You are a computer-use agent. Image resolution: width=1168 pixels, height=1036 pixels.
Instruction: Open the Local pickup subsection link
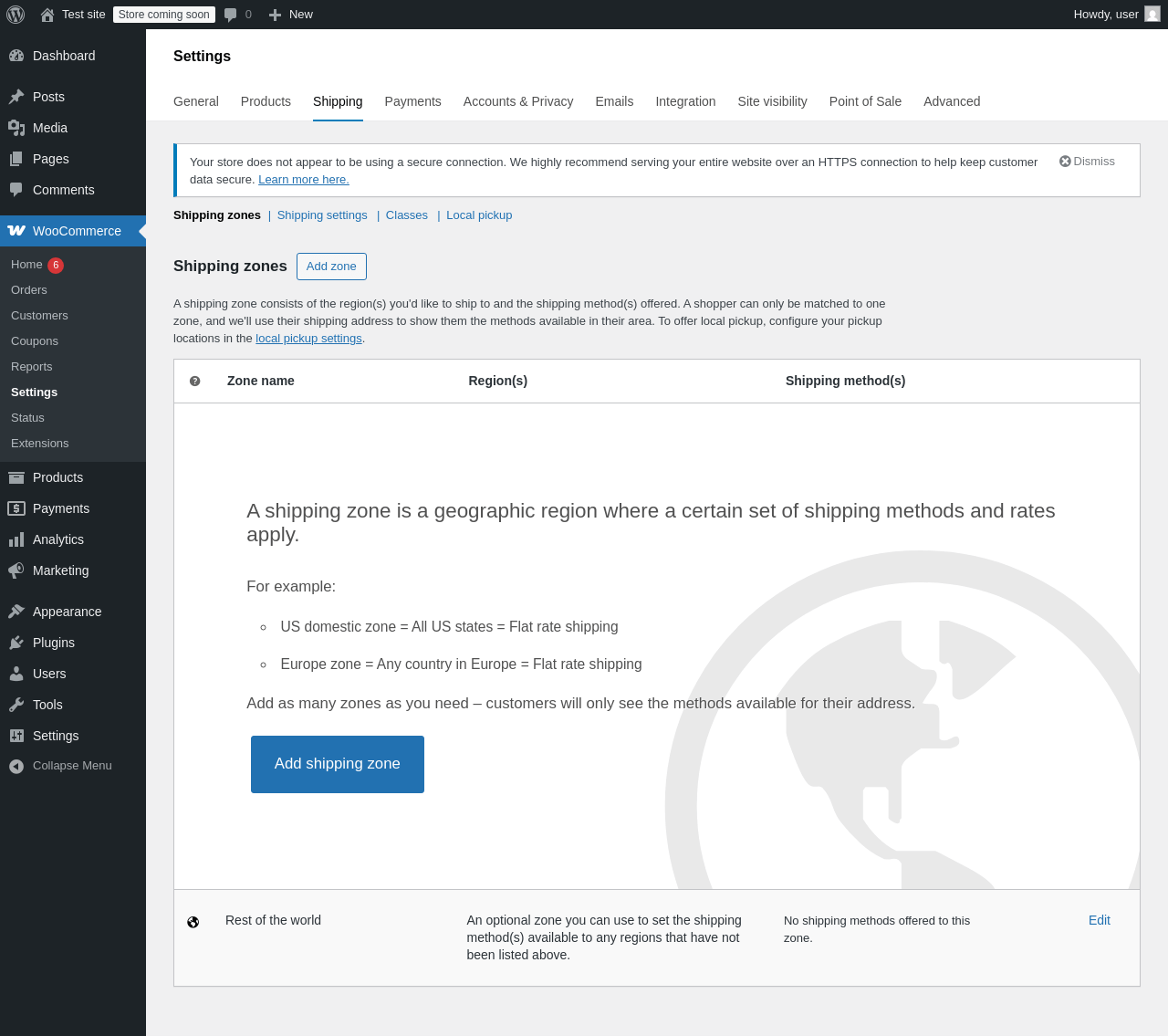[x=479, y=215]
